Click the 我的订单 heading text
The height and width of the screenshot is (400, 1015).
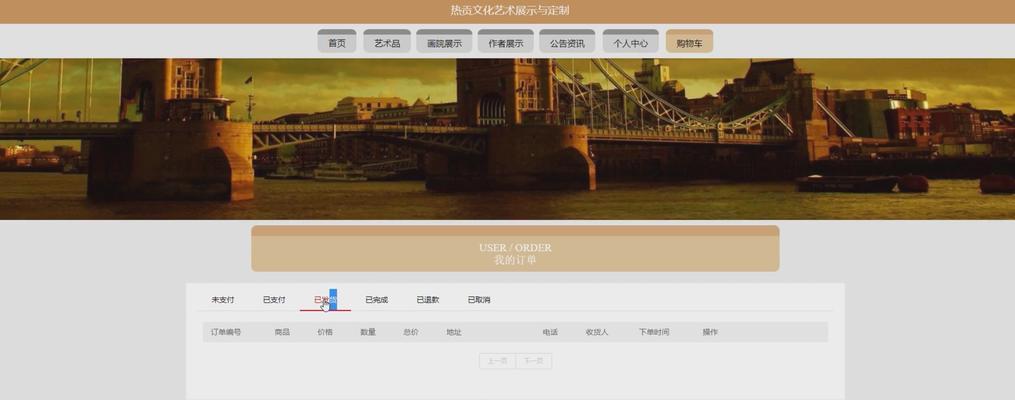click(515, 260)
